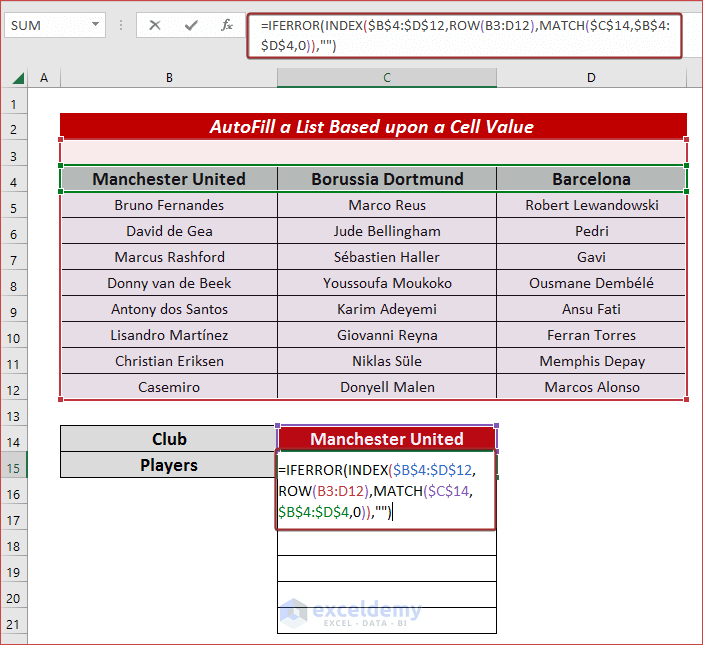The width and height of the screenshot is (703, 645).
Task: Select column A header
Action: coord(44,78)
